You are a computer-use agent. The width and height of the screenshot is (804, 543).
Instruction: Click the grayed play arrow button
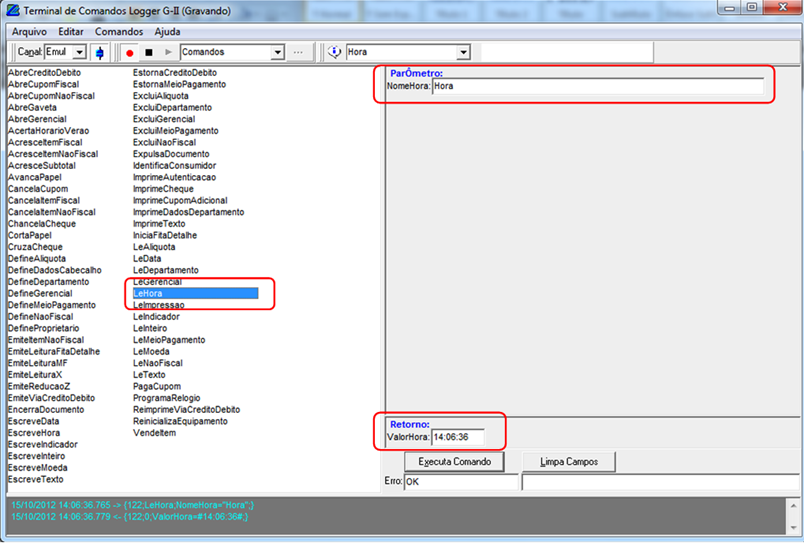pyautogui.click(x=168, y=52)
